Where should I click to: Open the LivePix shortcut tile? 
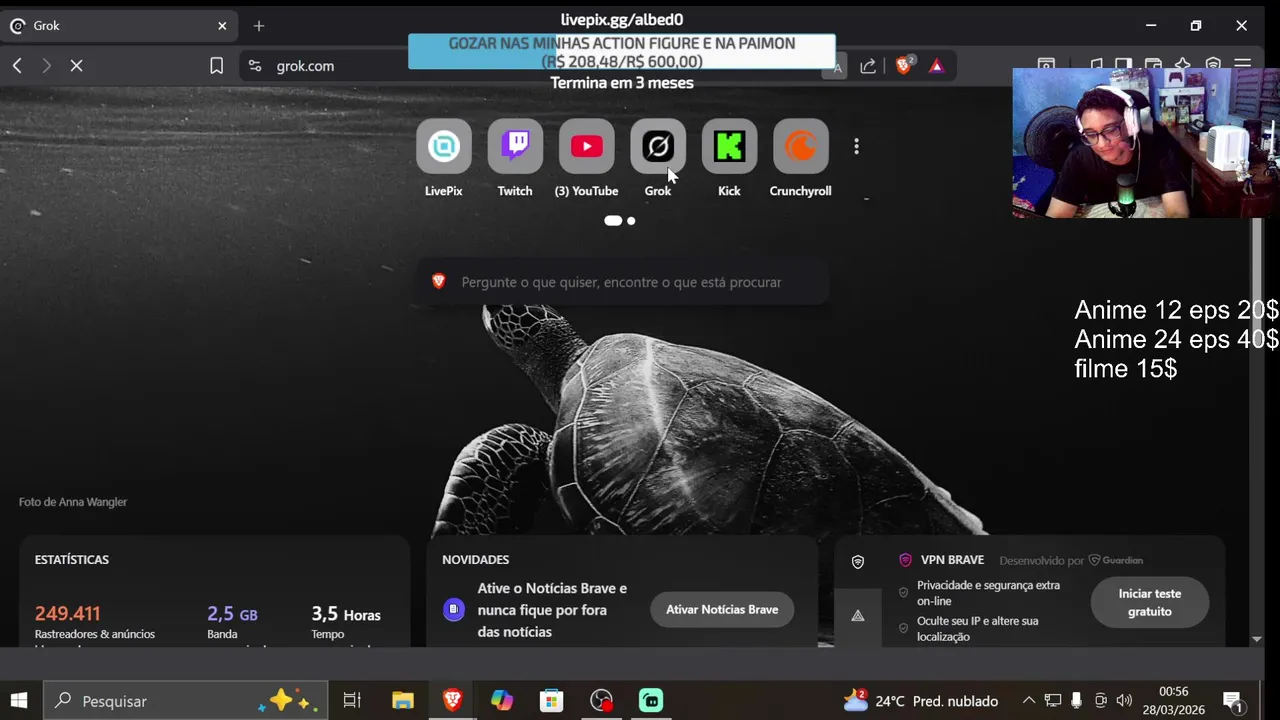point(443,147)
